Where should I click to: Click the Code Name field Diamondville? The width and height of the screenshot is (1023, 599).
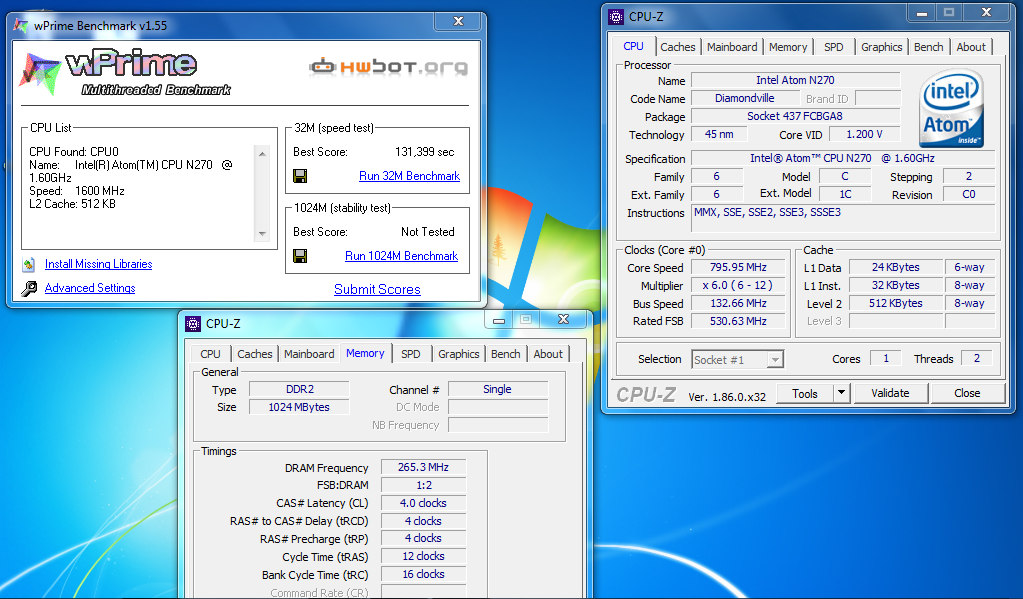745,99
